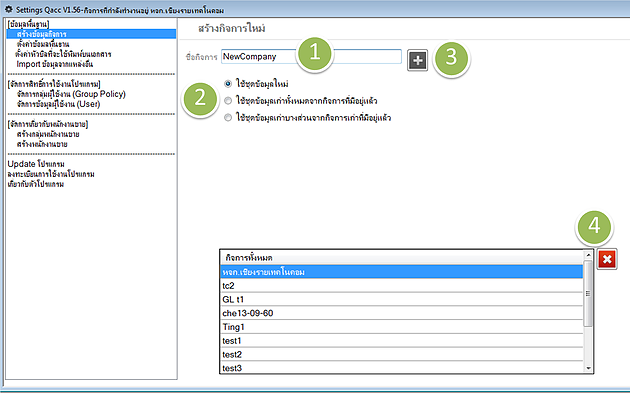Click the company list scrollbar thumb
The width and height of the screenshot is (630, 393).
[588, 293]
